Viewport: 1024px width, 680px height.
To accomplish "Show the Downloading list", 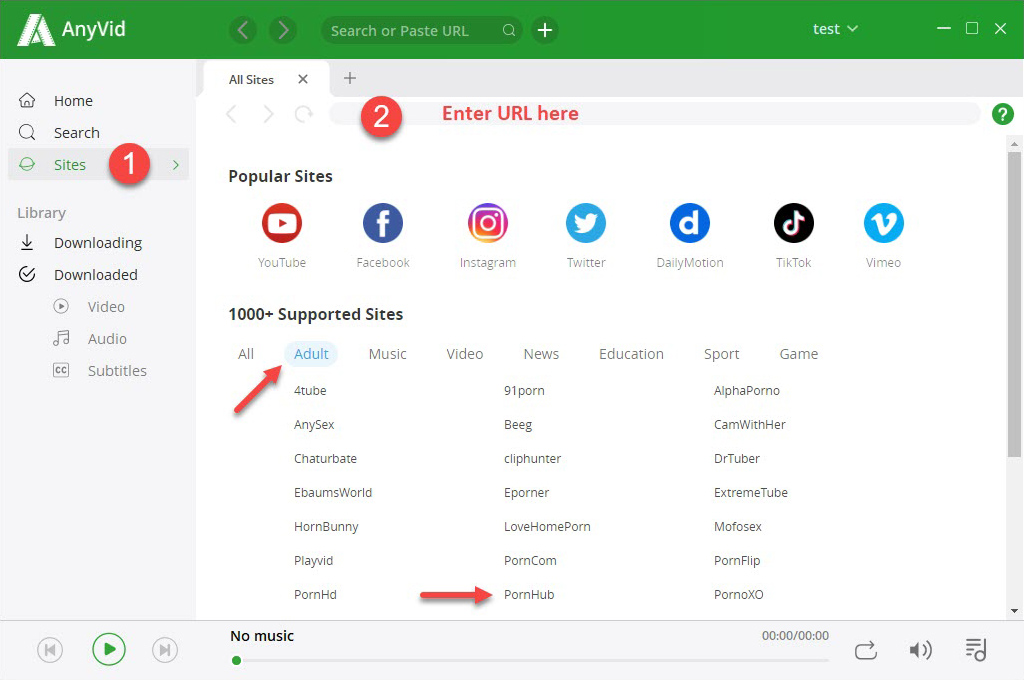I will click(x=98, y=243).
